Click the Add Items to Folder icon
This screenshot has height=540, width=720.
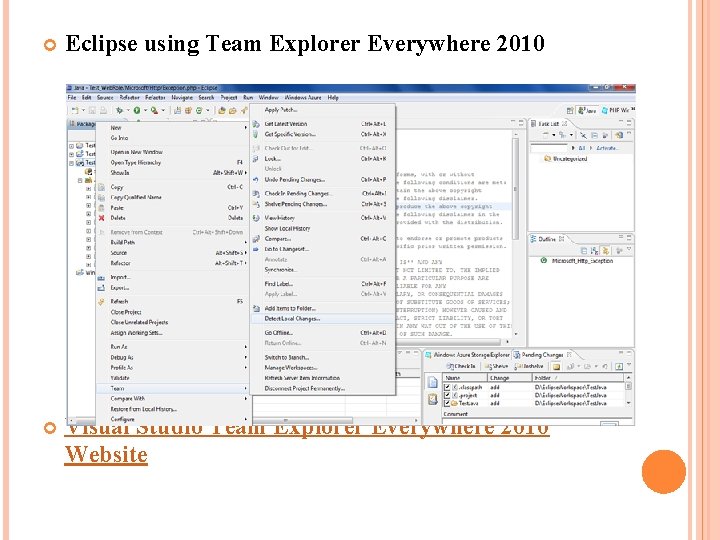tap(256, 309)
